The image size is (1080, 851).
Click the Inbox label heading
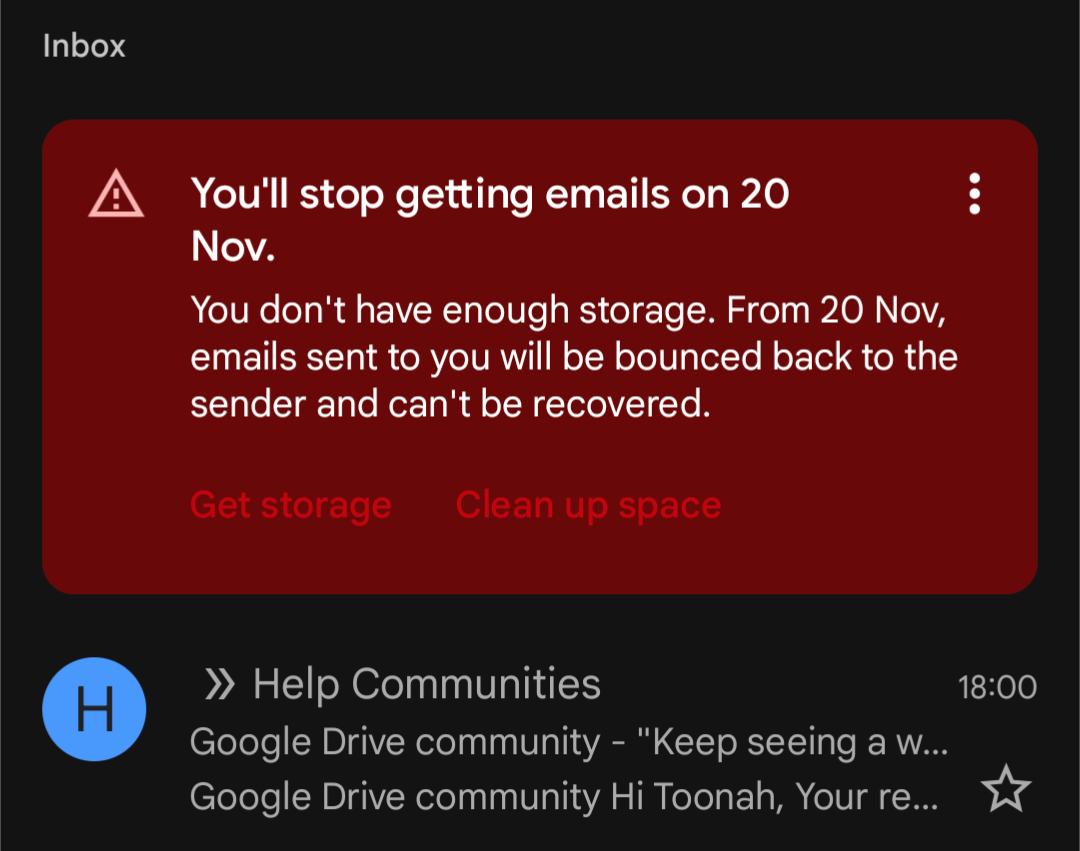(84, 46)
